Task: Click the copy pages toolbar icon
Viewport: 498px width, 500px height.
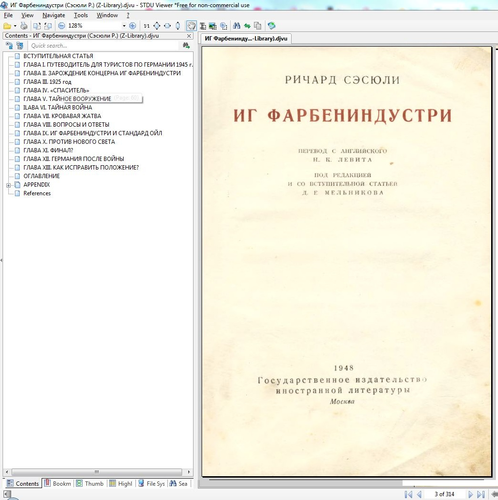Action: tap(258, 26)
